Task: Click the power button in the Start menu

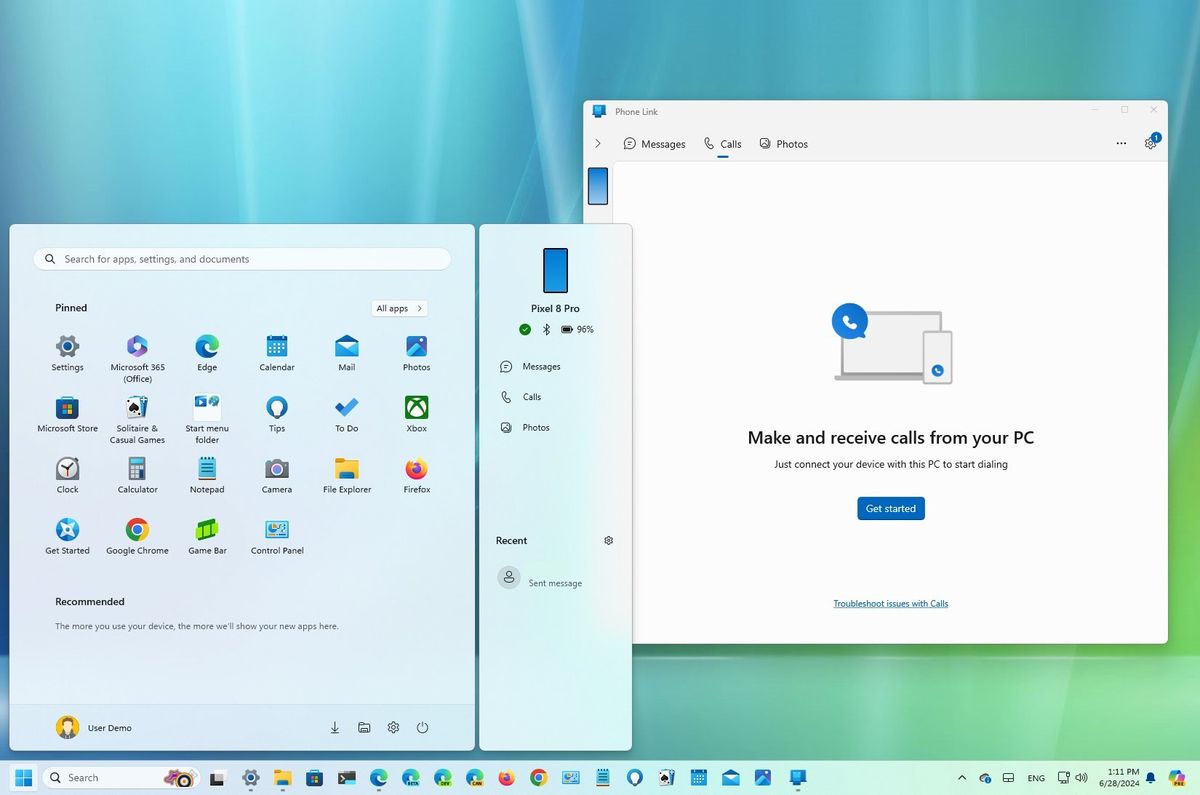Action: (422, 727)
